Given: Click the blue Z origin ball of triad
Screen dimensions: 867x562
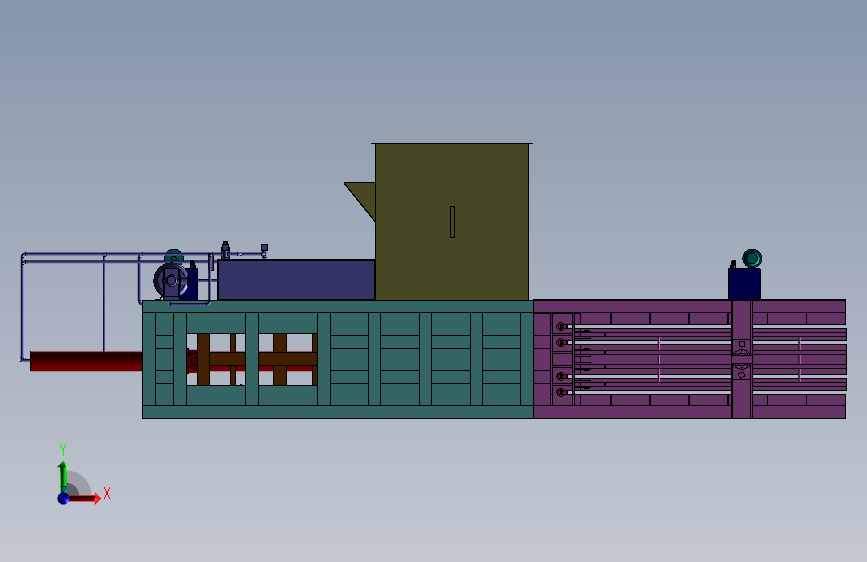Looking at the screenshot, I should coord(63,499).
